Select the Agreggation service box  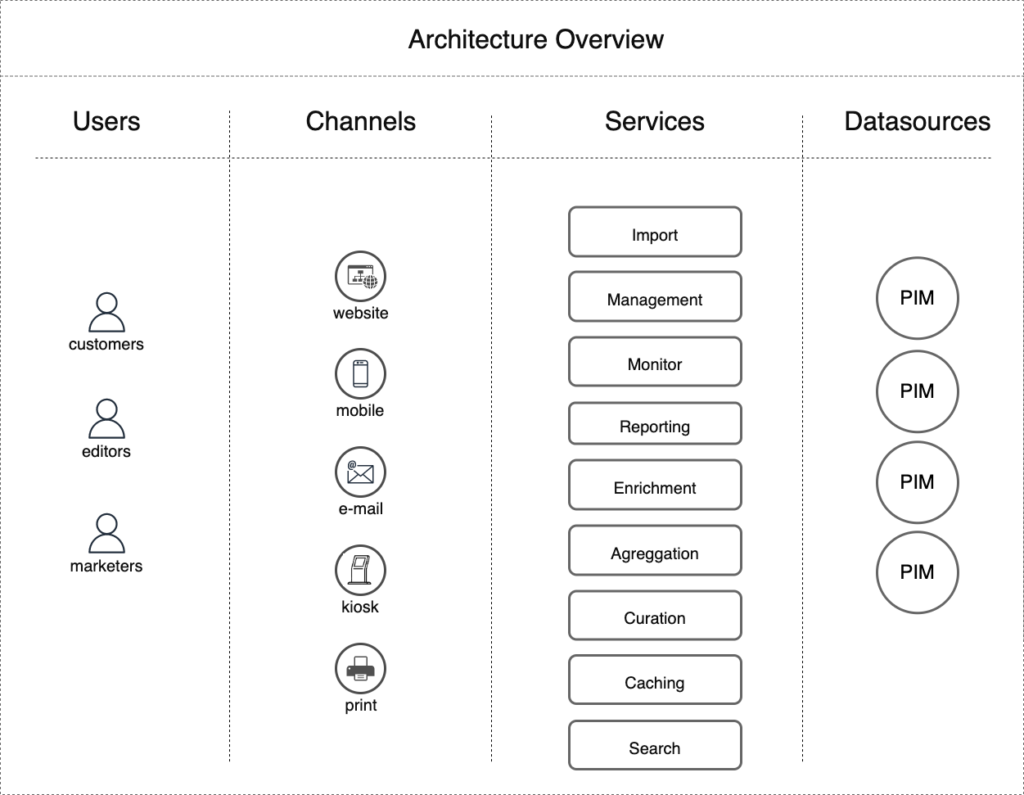click(655, 551)
